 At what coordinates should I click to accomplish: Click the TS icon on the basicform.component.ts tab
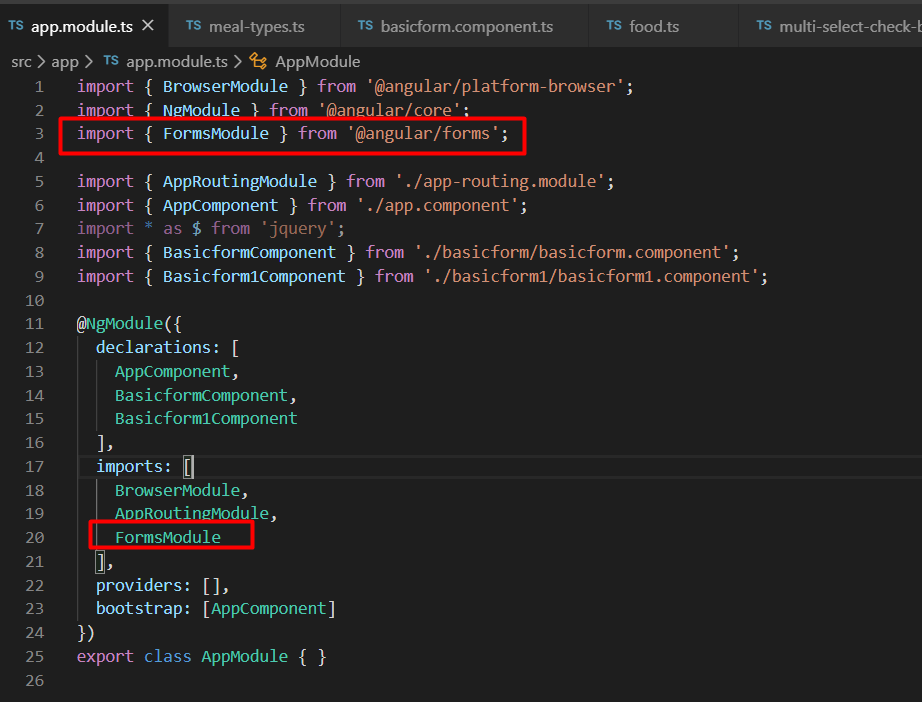366,25
